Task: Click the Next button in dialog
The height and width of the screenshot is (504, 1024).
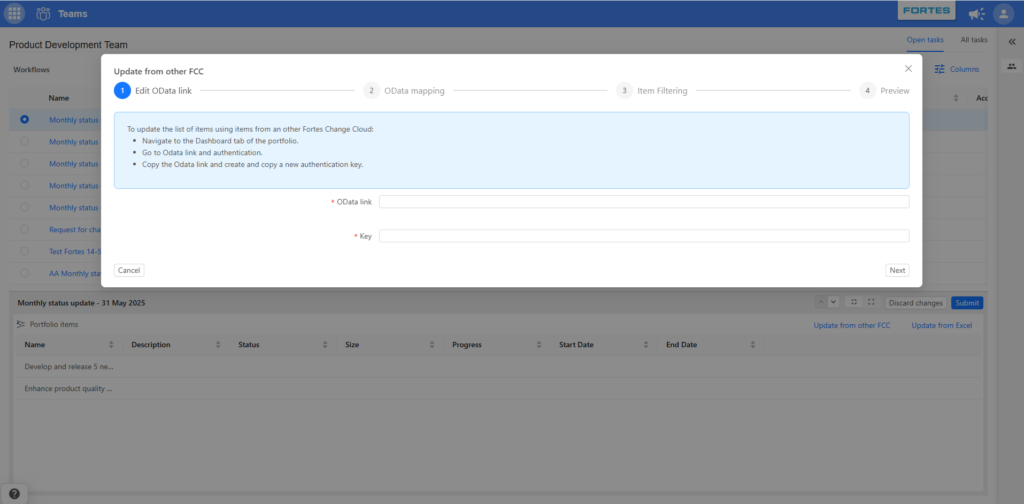Action: click(897, 270)
